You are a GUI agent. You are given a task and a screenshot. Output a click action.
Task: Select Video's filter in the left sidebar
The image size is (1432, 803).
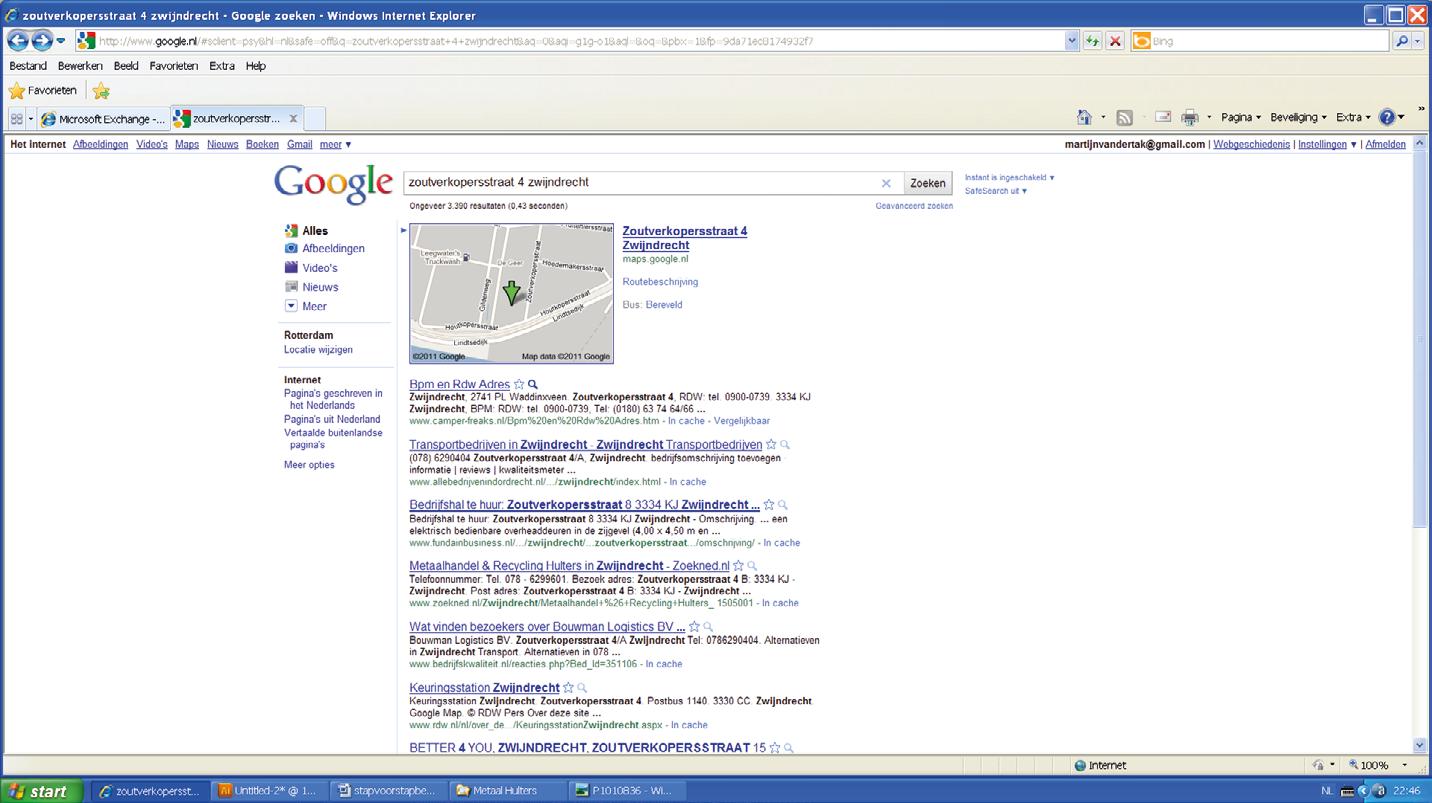320,268
